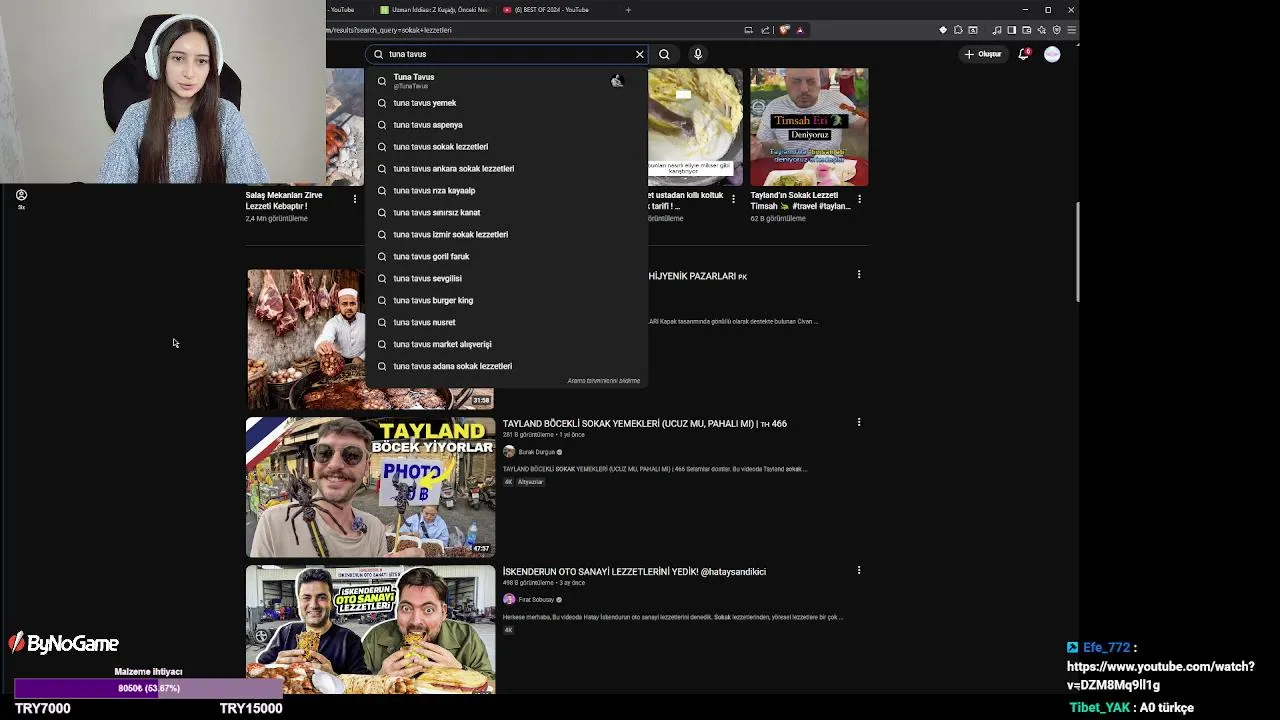
Task: Choose suggestion 'tuna tavus sokak lezzetleri'
Action: tap(506, 147)
